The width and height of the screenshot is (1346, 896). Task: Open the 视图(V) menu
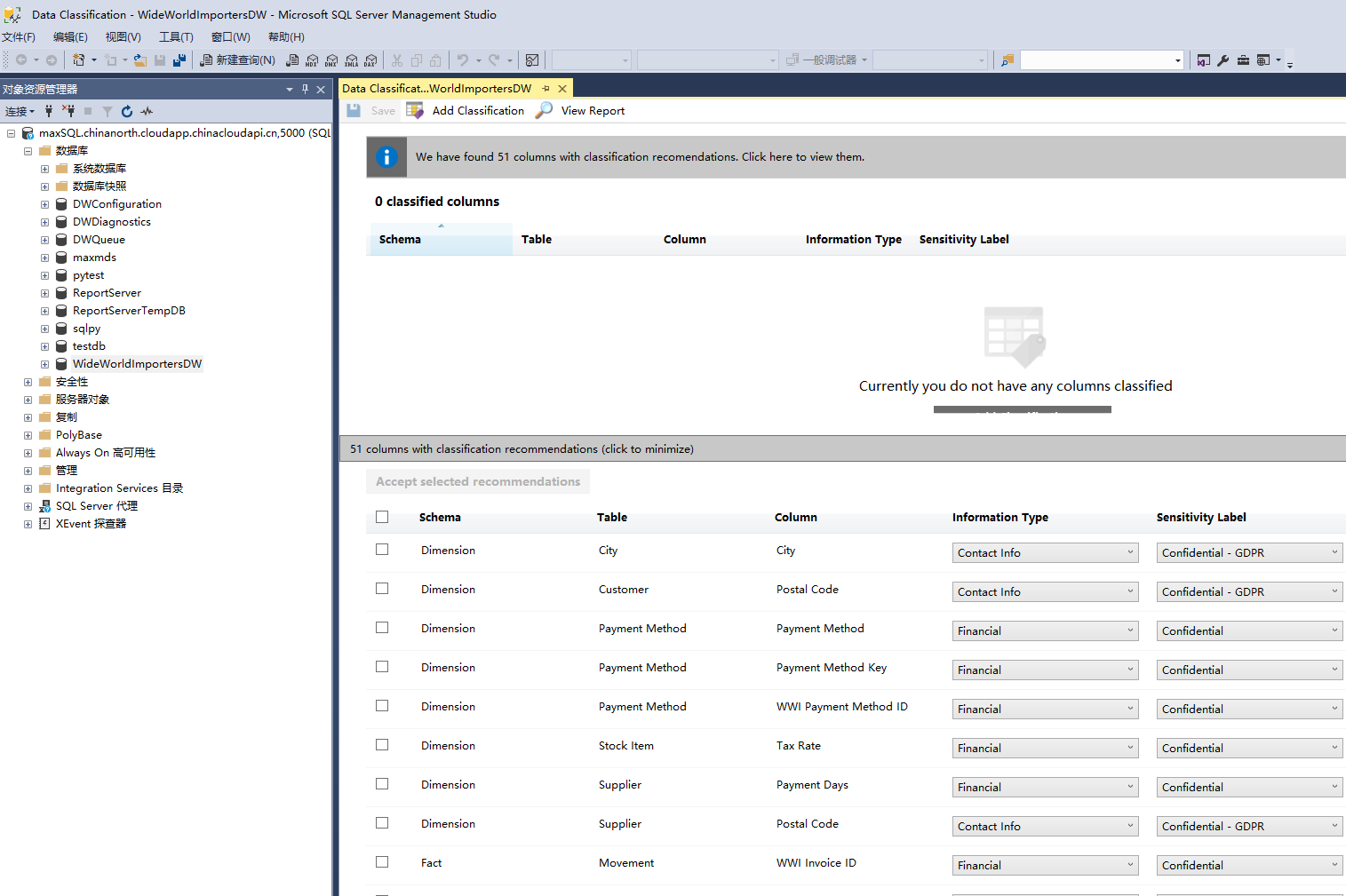tap(123, 37)
